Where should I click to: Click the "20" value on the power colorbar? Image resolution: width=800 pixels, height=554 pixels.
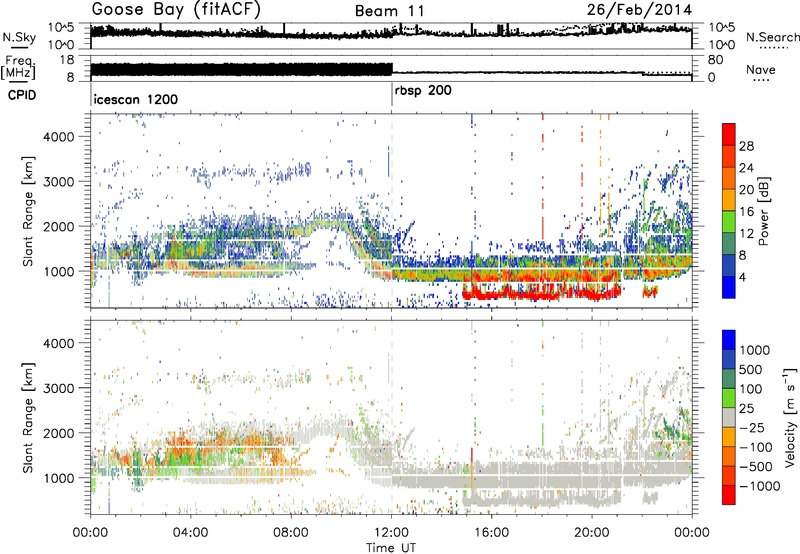pyautogui.click(x=746, y=190)
